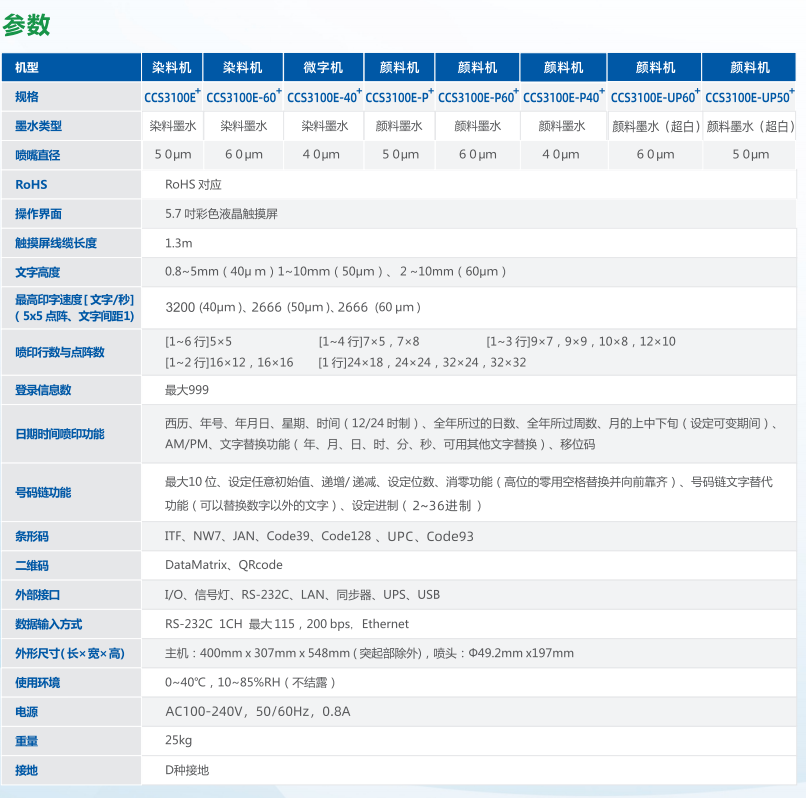Select the CCS3100E-40+ model cell

(324, 97)
